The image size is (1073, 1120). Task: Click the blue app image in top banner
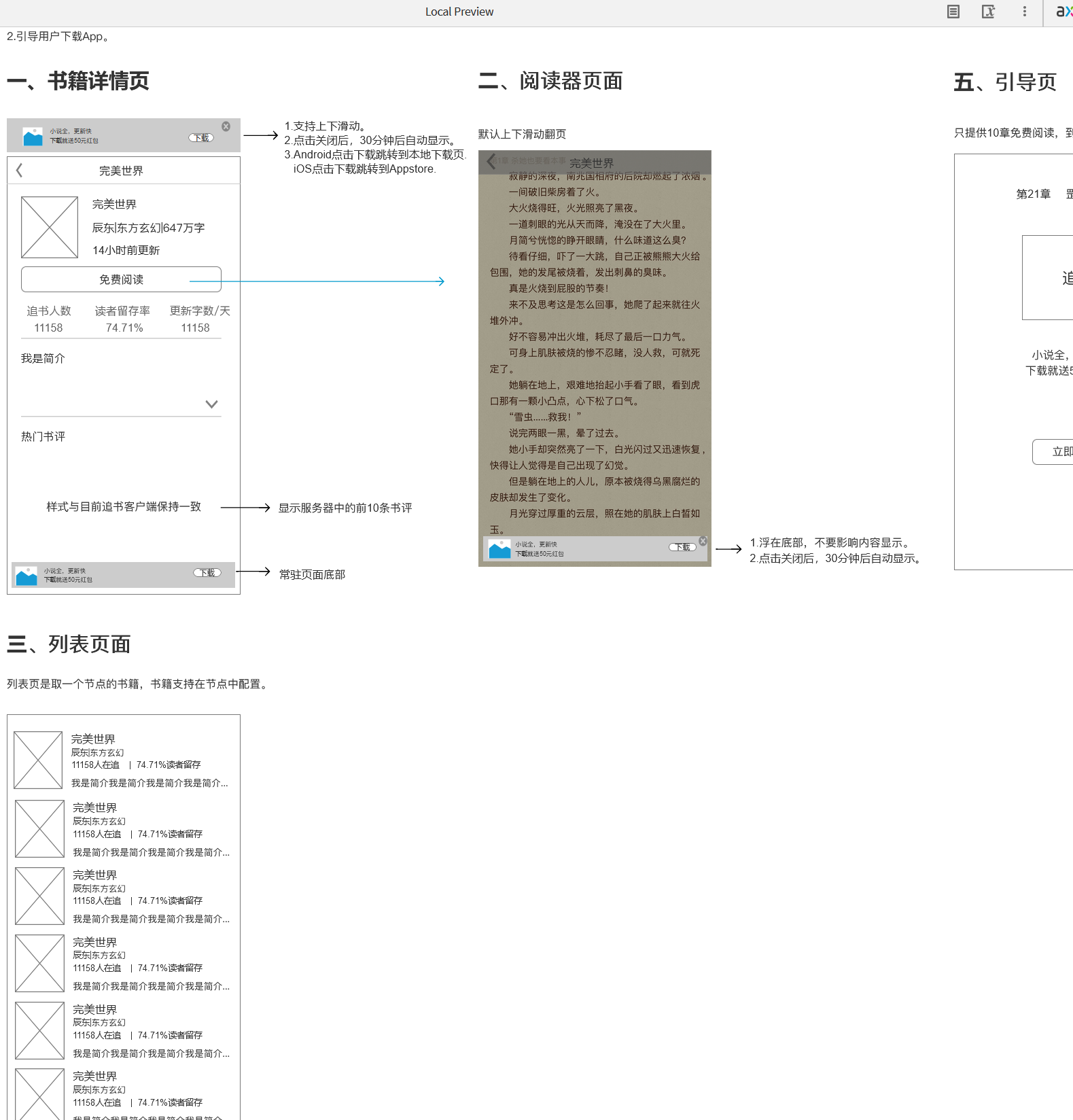click(33, 137)
